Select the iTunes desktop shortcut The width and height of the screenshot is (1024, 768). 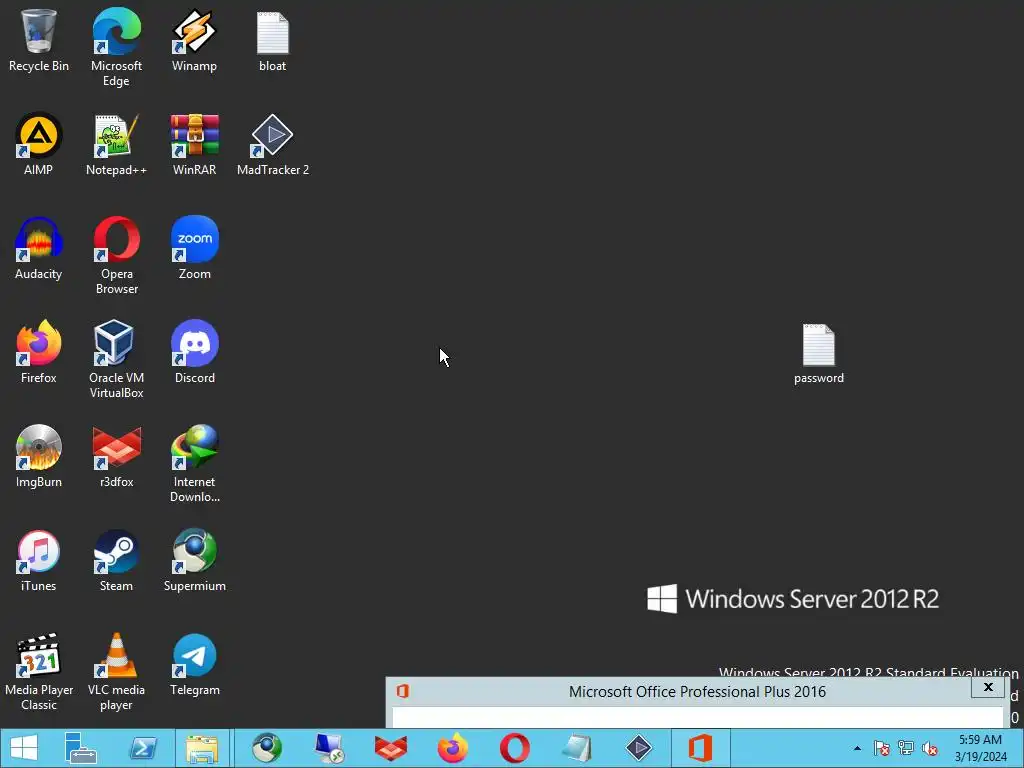pyautogui.click(x=39, y=560)
